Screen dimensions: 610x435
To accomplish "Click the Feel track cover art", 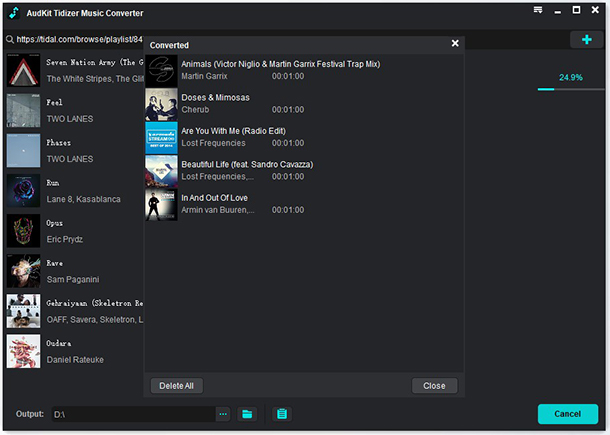I will 23,110.
